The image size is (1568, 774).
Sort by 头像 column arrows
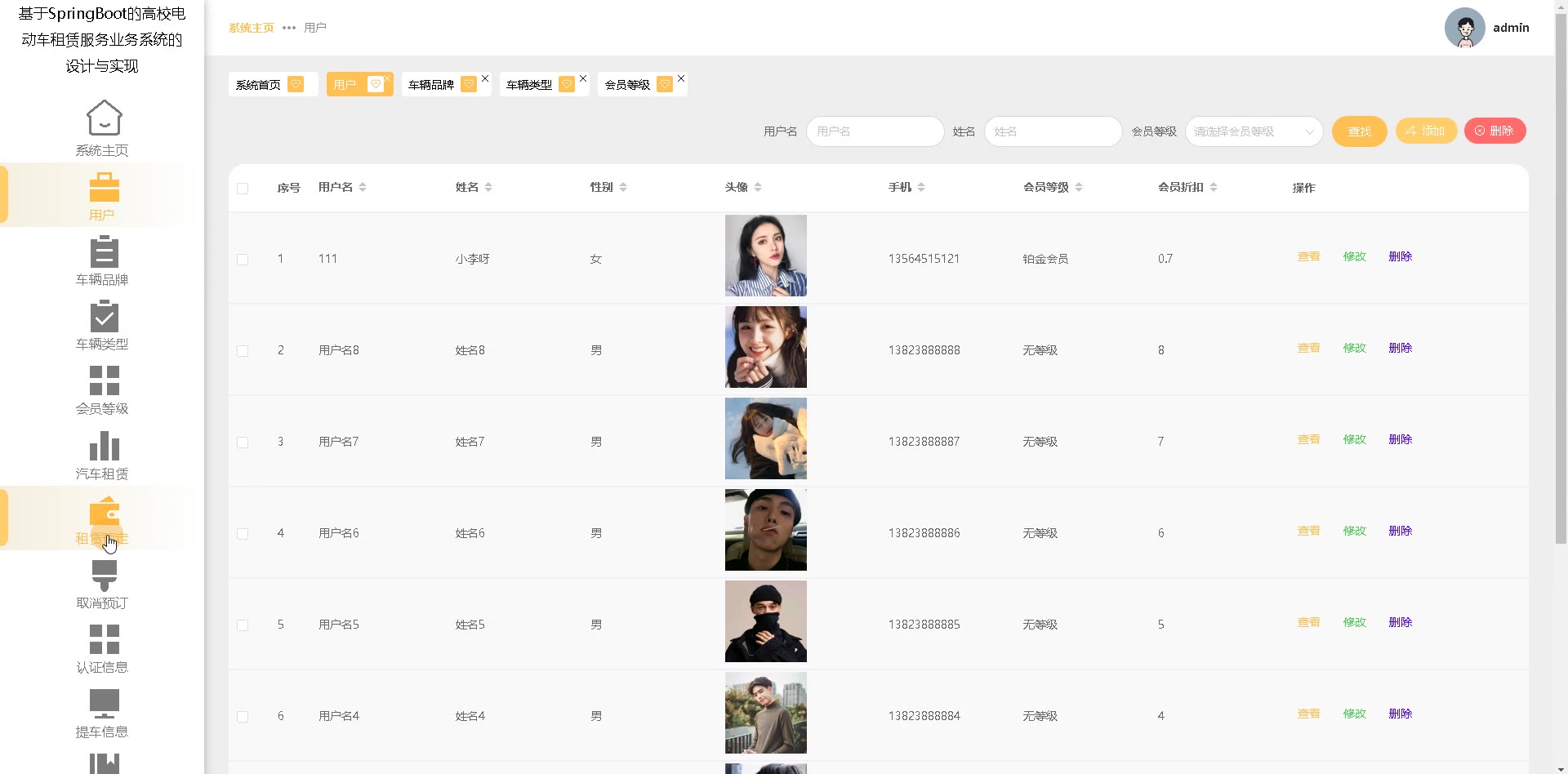(x=758, y=187)
